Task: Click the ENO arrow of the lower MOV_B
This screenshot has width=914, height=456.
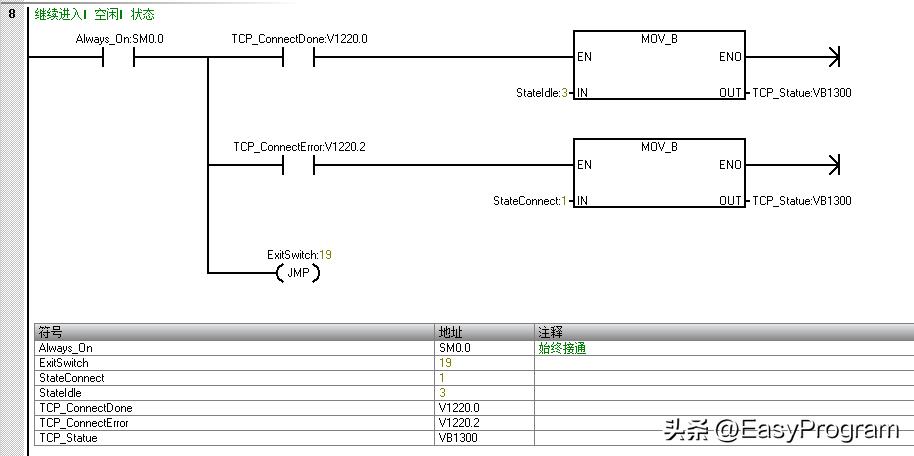Action: point(834,165)
